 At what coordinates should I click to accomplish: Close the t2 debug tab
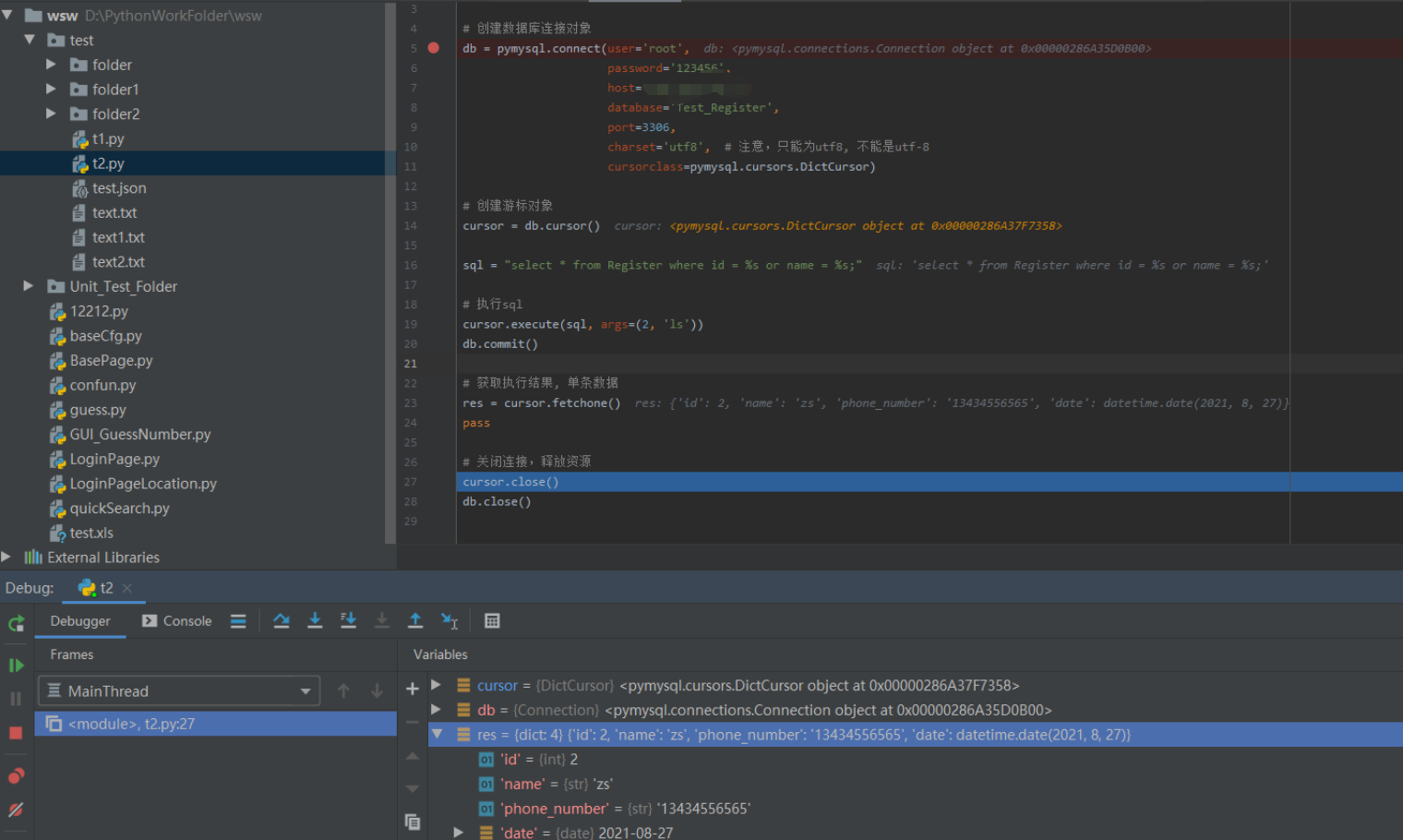click(127, 588)
